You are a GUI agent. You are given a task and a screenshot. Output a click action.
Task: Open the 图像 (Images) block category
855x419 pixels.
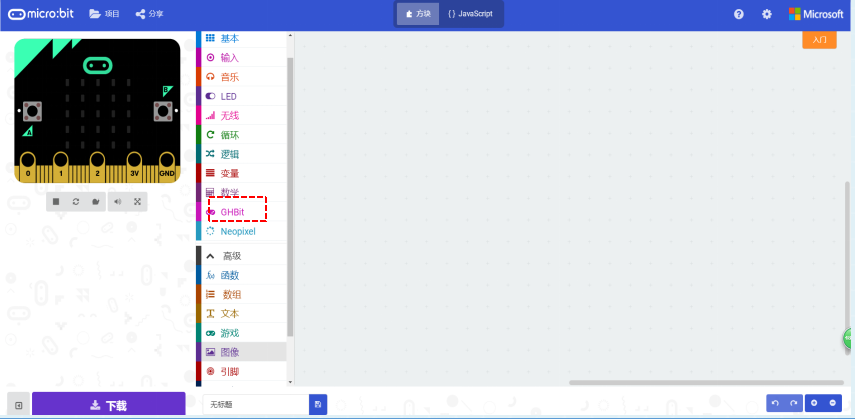tap(241, 352)
